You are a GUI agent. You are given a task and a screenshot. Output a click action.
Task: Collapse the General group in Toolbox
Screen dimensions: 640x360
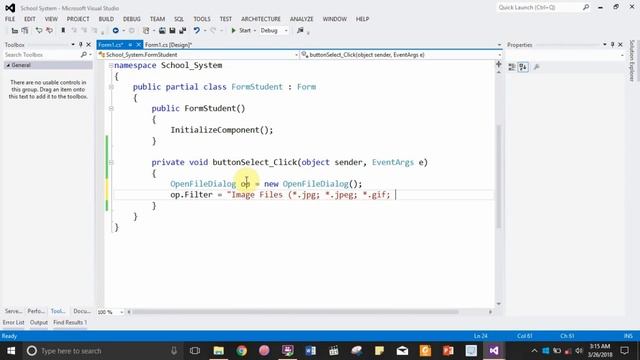pos(8,65)
